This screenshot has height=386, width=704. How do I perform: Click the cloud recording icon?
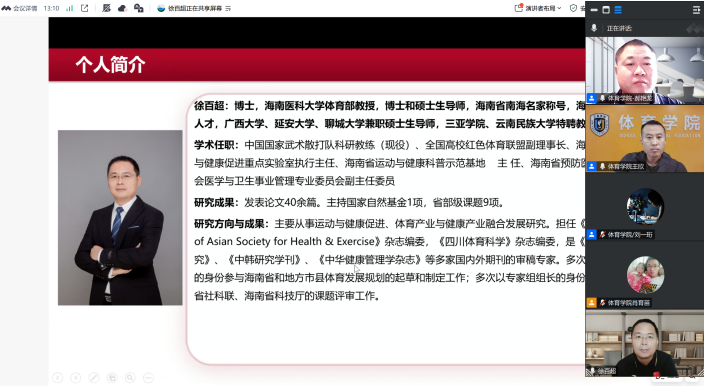click(x=122, y=8)
